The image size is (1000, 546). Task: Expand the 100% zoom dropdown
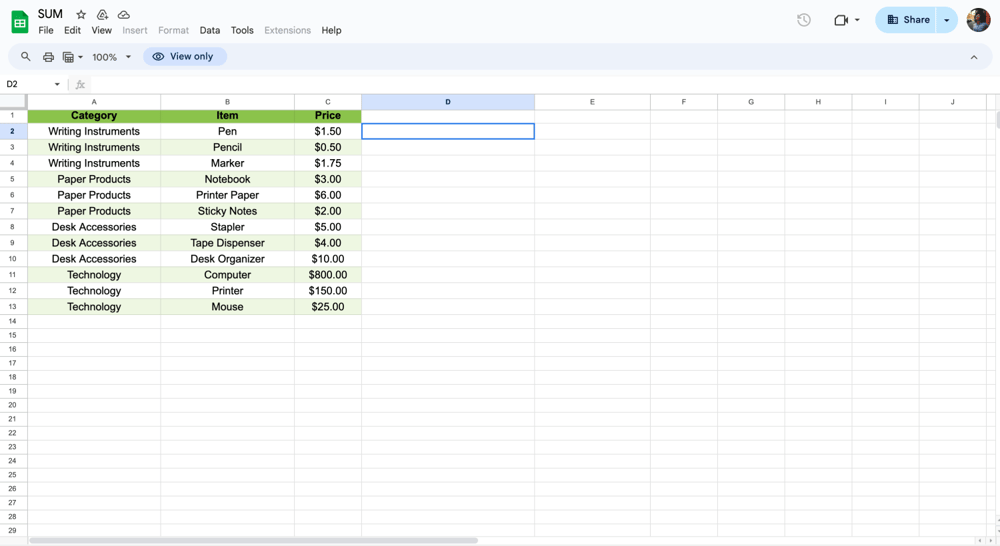[x=111, y=57]
